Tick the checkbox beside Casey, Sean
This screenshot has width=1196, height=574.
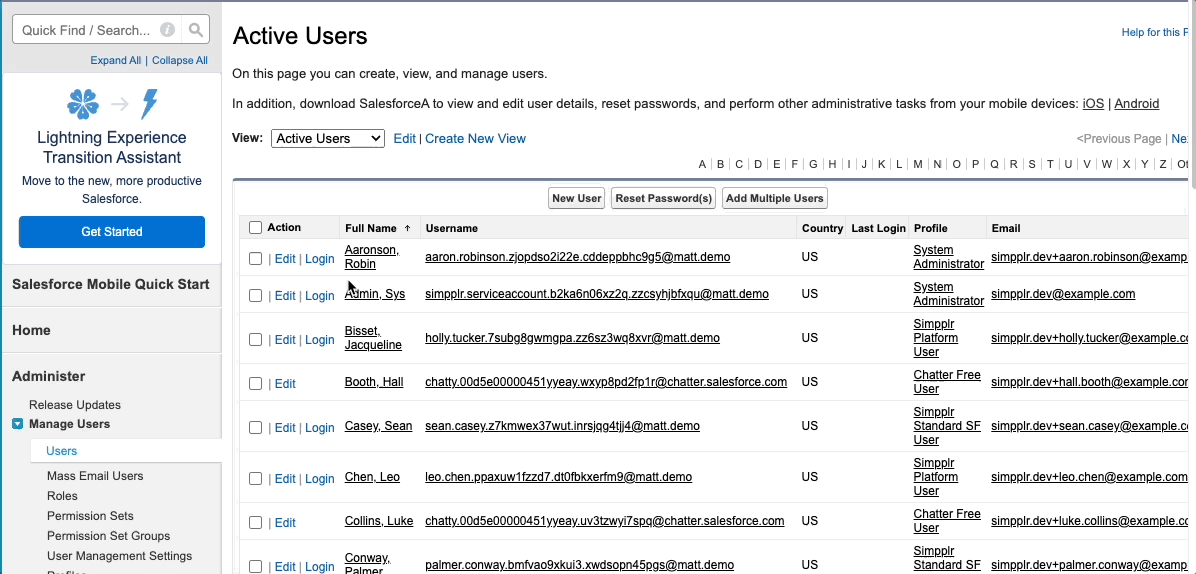[256, 428]
